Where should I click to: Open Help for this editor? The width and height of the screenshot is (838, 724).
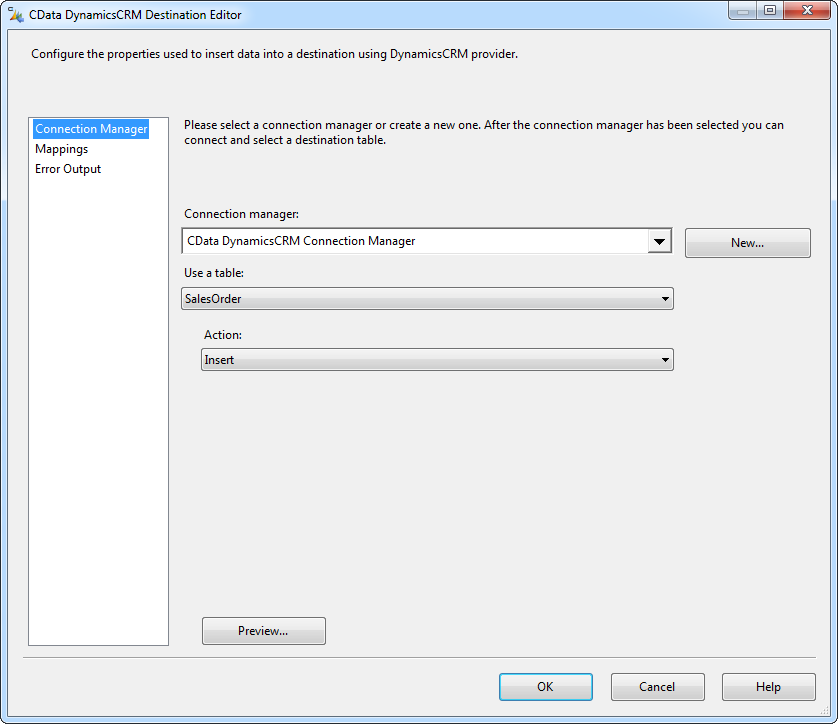[768, 687]
